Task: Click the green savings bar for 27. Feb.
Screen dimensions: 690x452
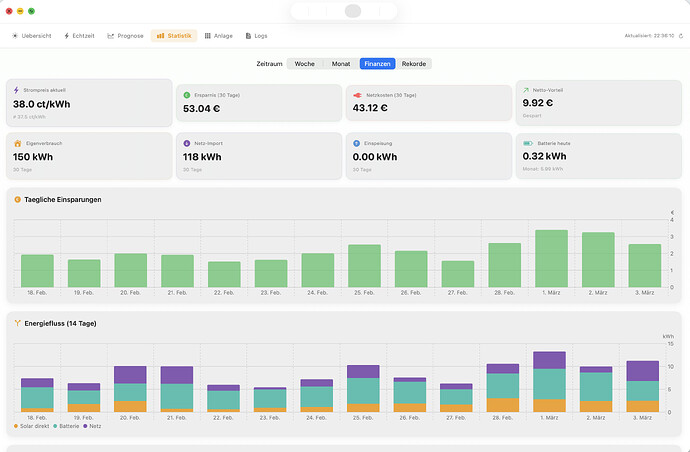Action: pos(458,274)
